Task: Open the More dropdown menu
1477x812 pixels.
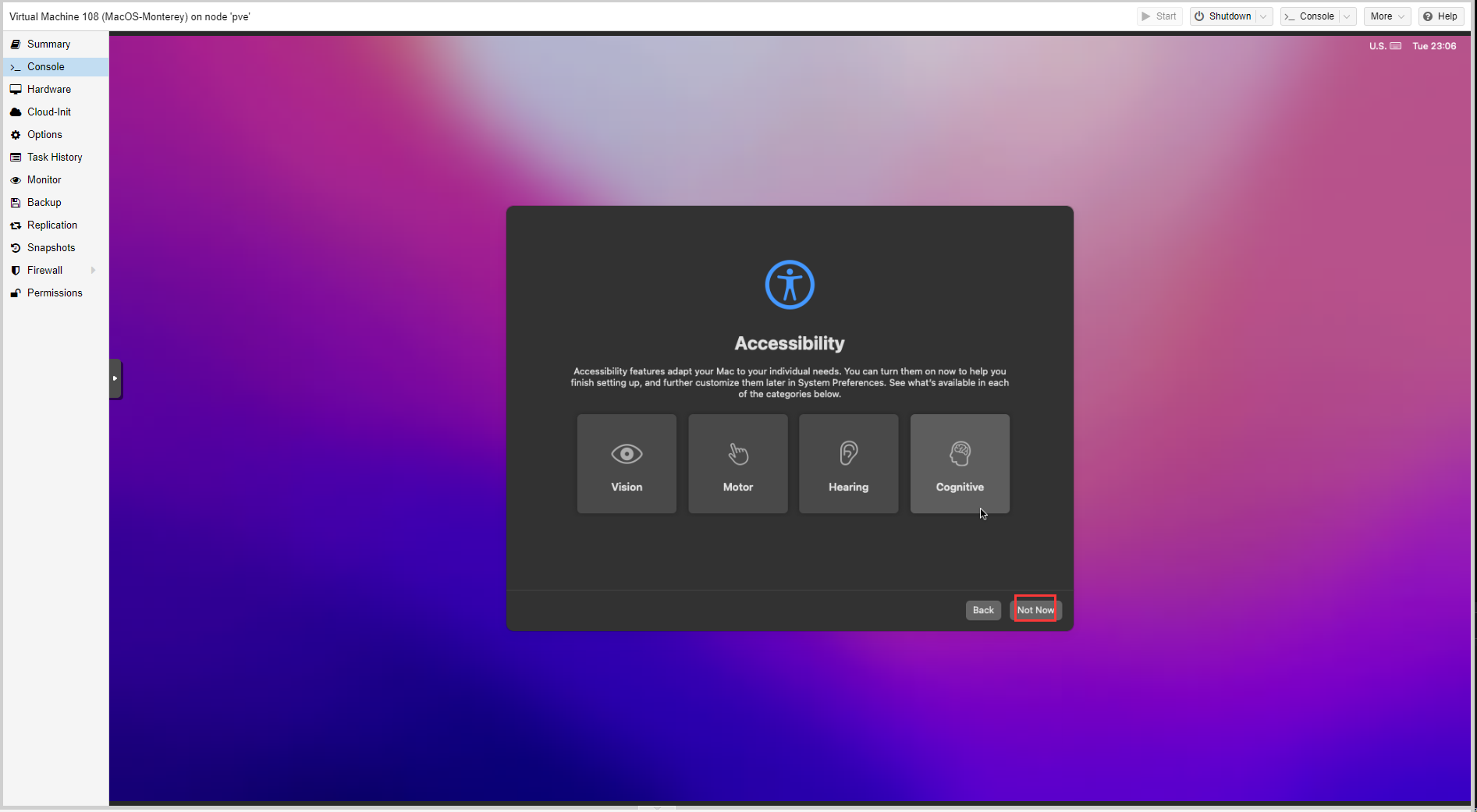Action: pos(1387,16)
